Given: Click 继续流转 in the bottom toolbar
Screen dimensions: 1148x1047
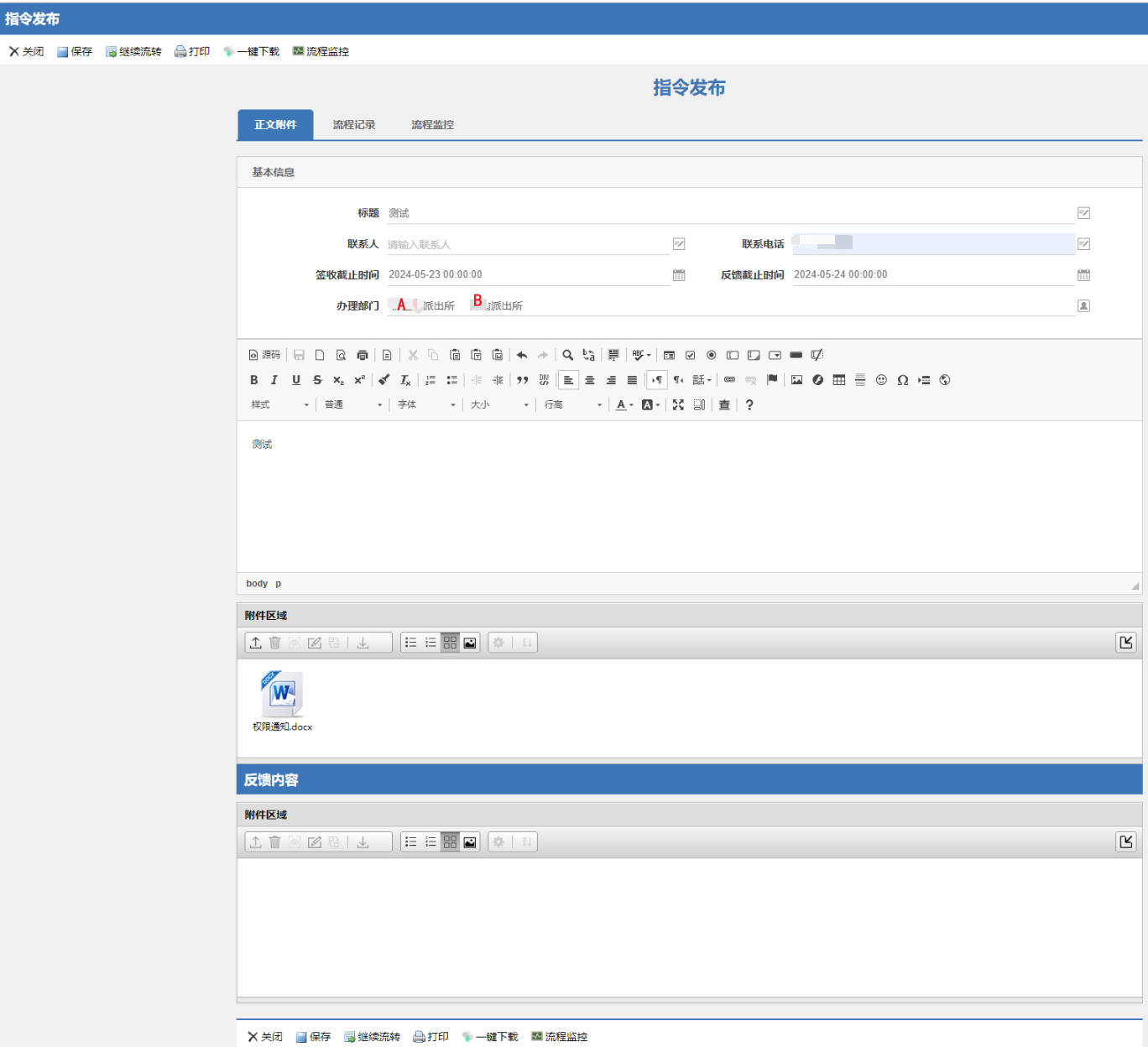Looking at the screenshot, I should pos(372,1037).
